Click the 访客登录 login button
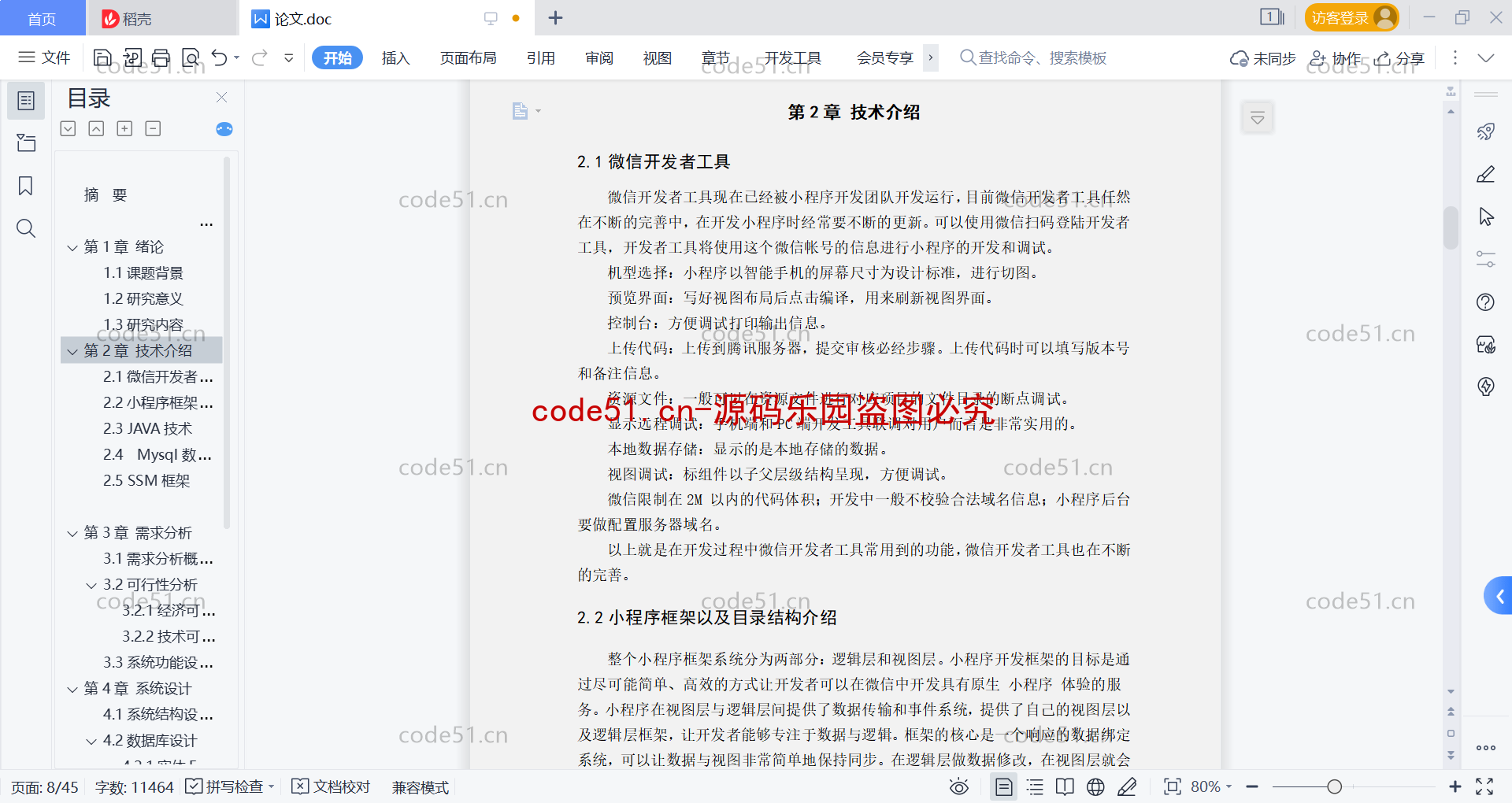 tap(1351, 17)
